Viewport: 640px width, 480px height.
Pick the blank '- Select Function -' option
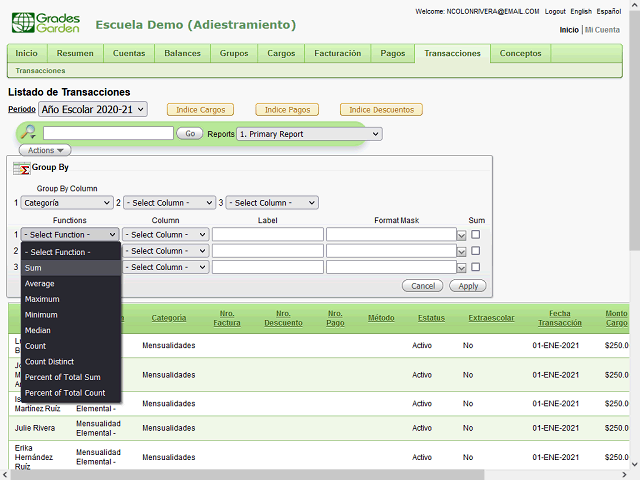[x=71, y=252]
